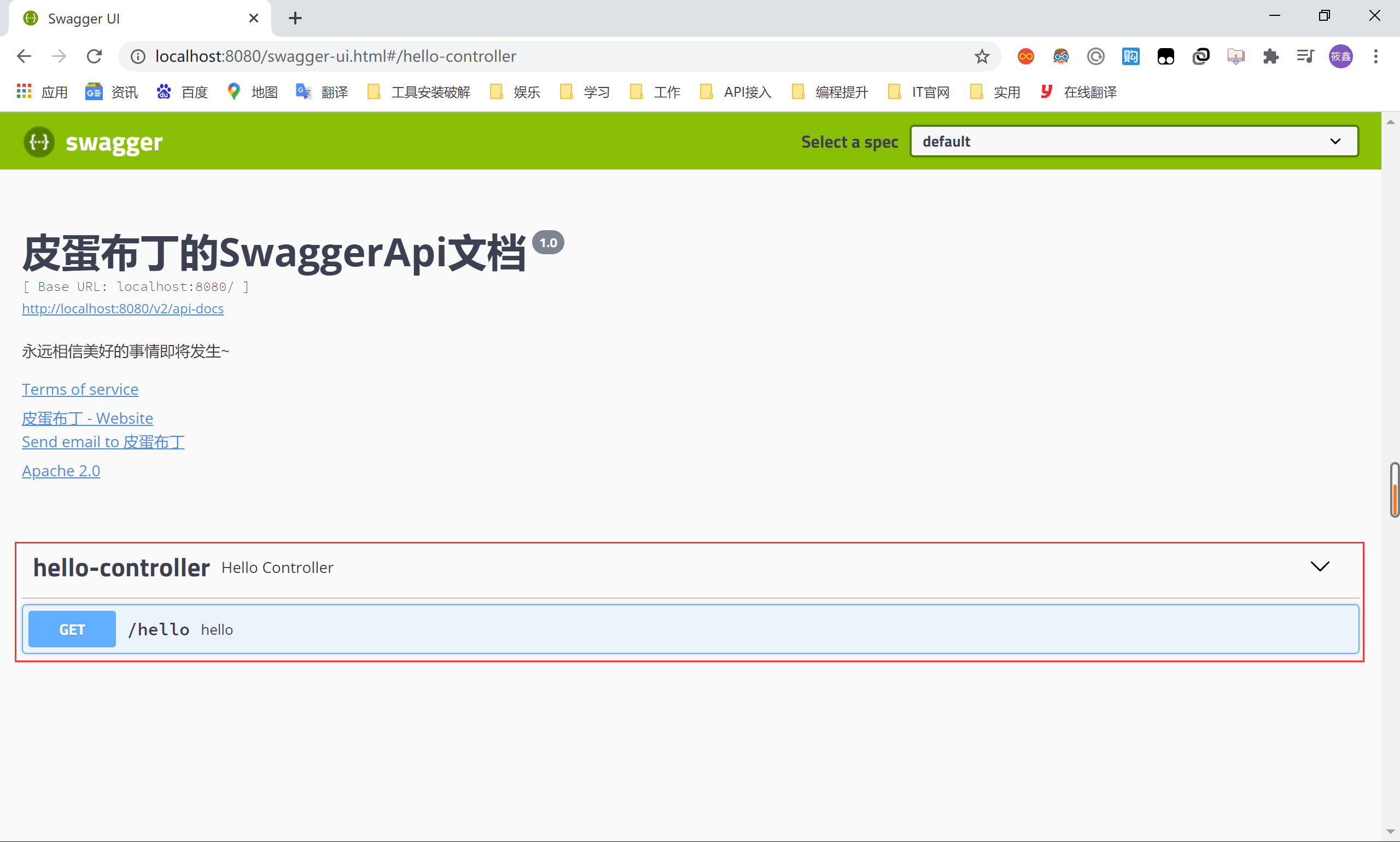
Task: Open the download folder extension icon
Action: point(1235,56)
